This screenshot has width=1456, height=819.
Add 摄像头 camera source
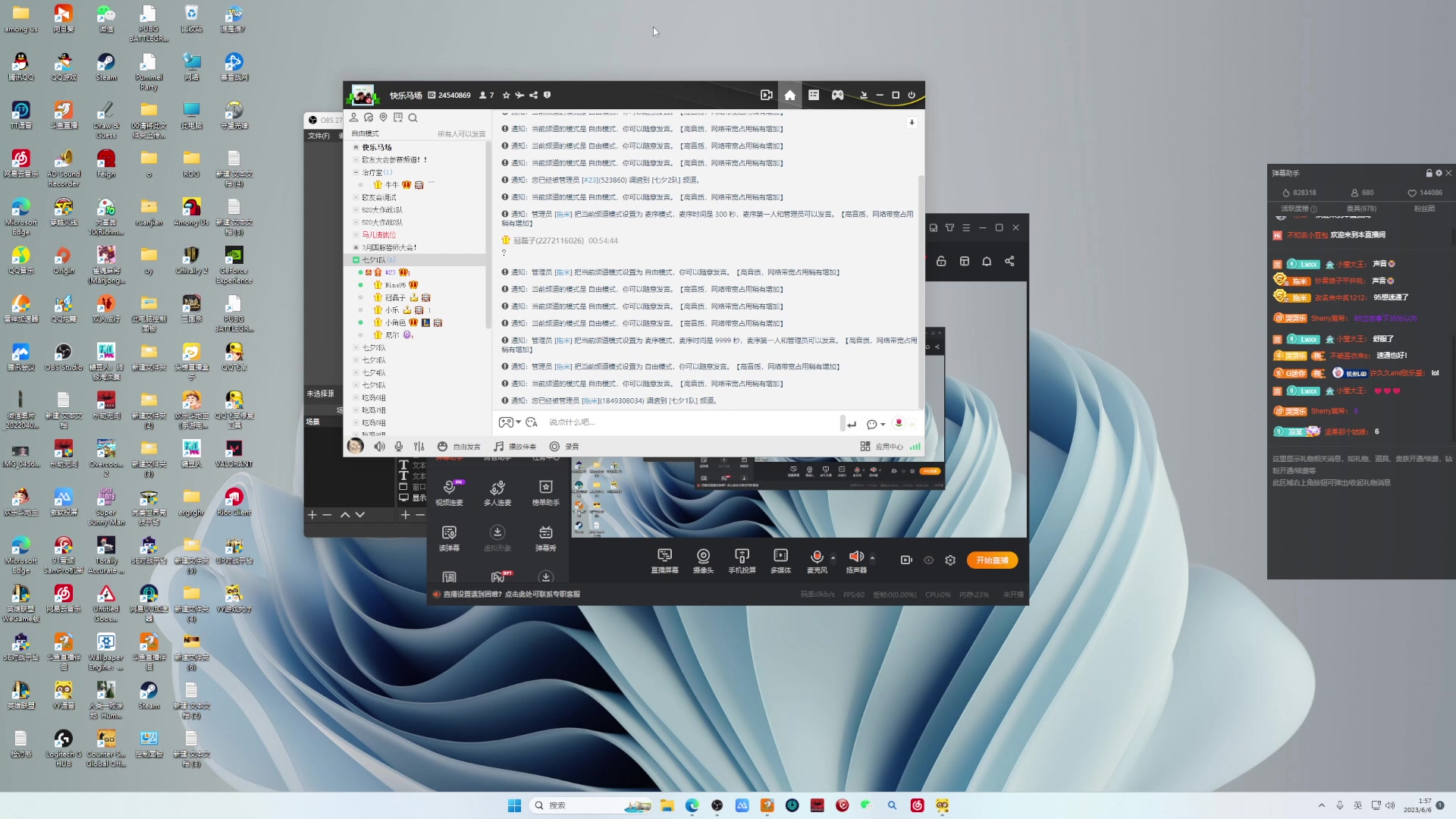(x=703, y=560)
